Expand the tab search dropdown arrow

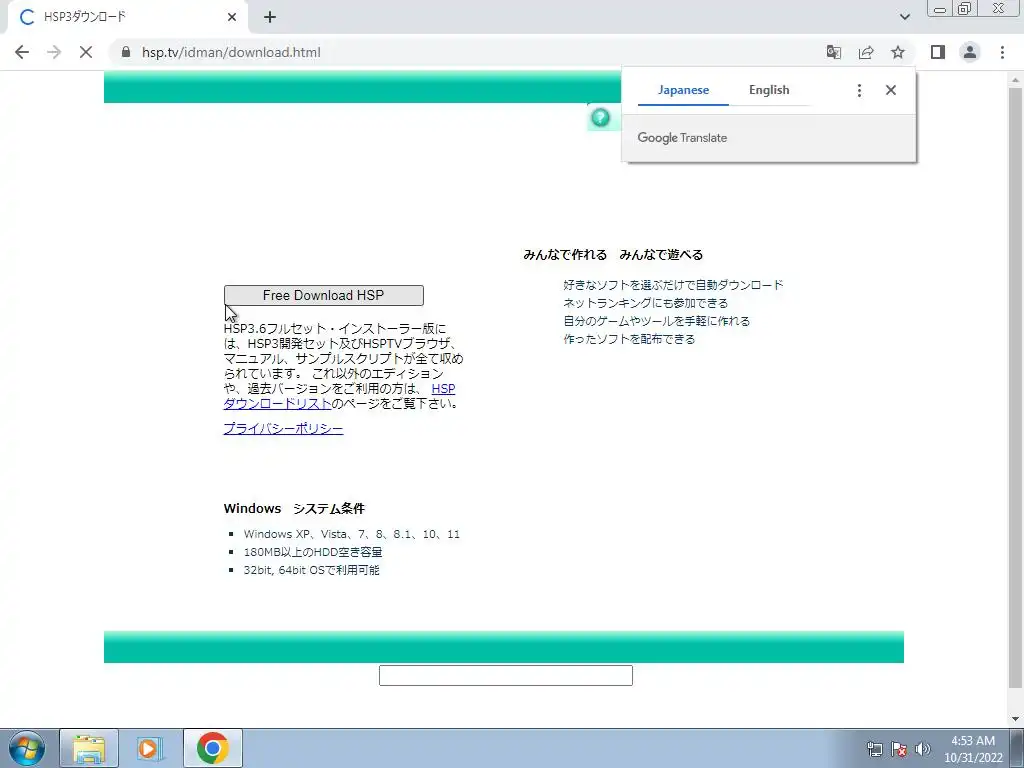coord(904,17)
